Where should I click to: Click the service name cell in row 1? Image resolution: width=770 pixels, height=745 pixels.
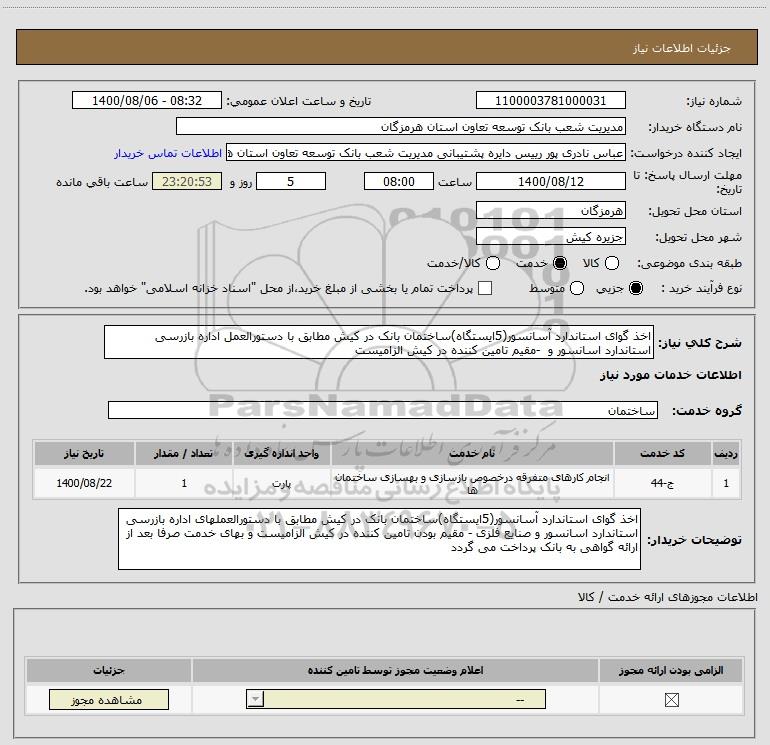coord(472,483)
